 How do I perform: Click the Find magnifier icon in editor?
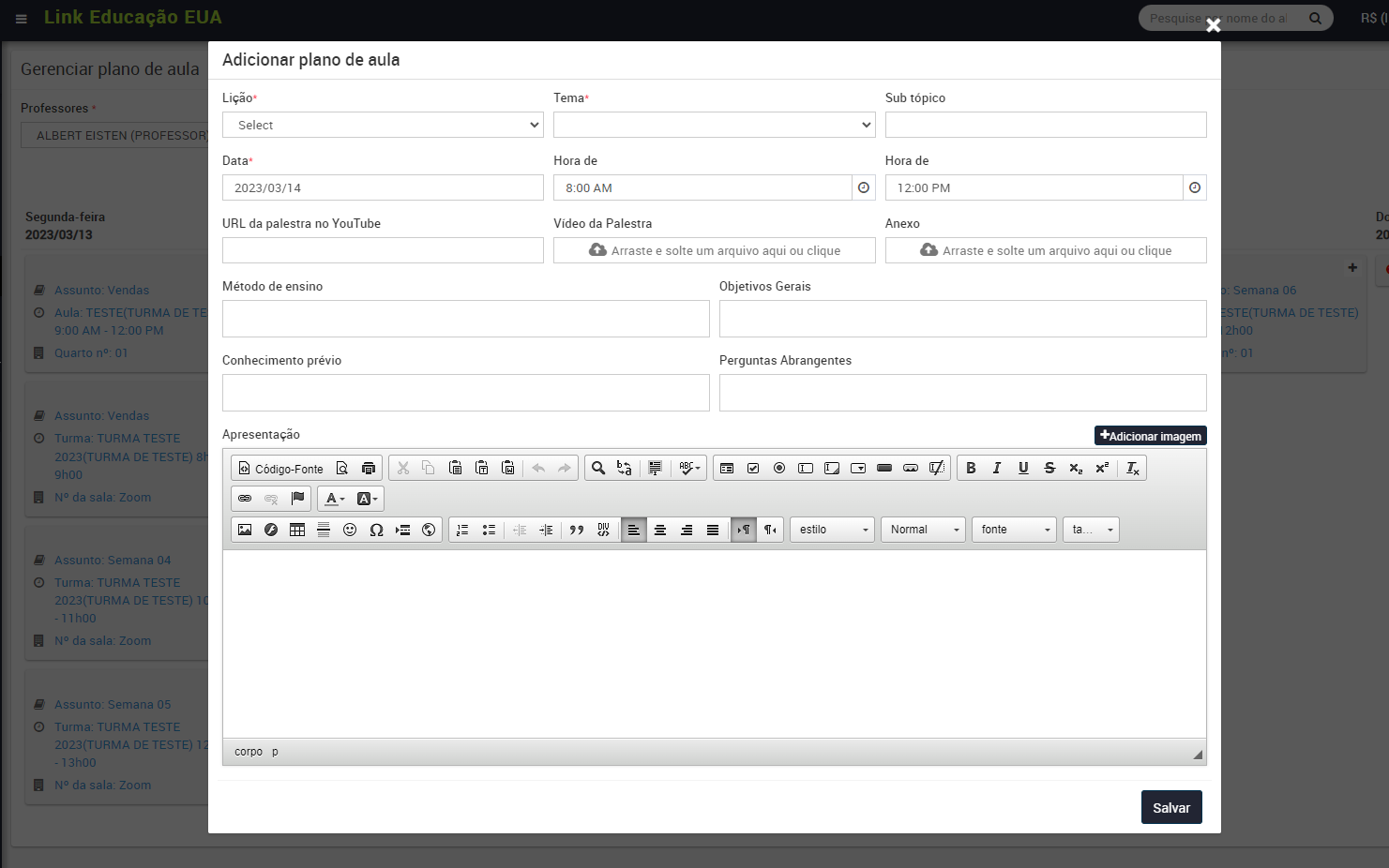[x=598, y=468]
